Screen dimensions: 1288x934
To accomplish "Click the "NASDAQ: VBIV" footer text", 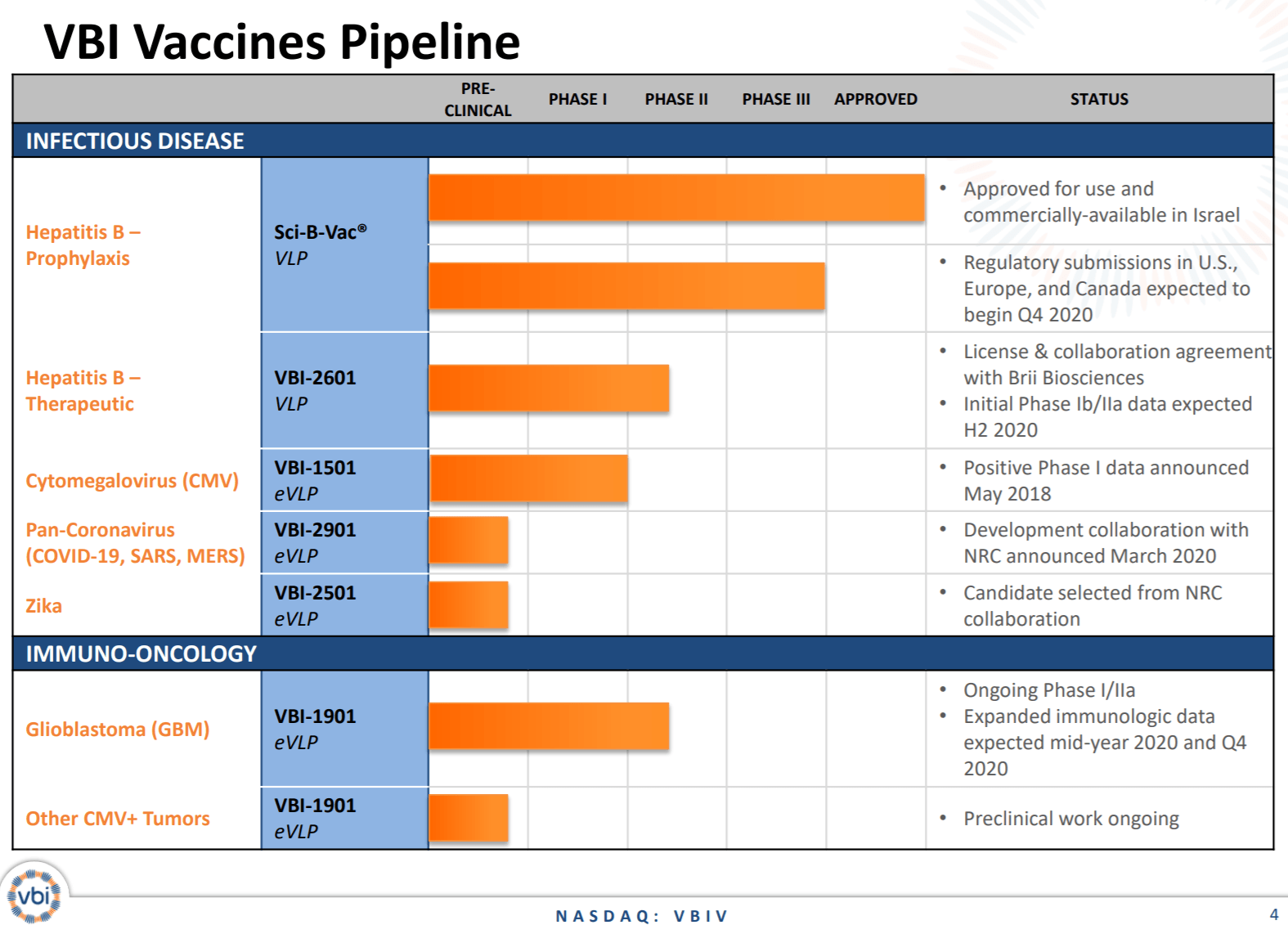I will [x=641, y=916].
